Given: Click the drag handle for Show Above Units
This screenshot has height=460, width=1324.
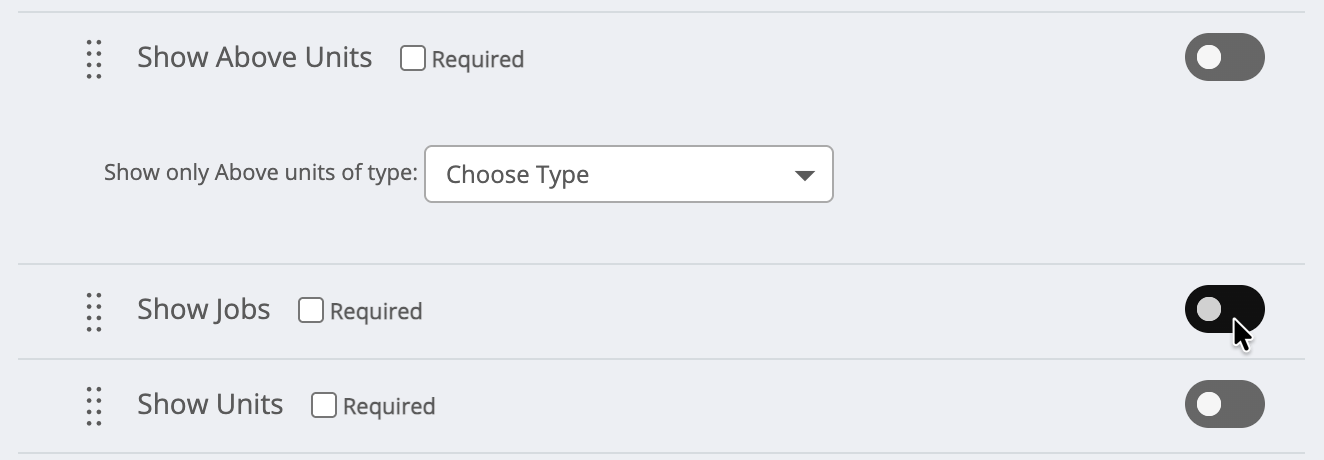Looking at the screenshot, I should pyautogui.click(x=94, y=59).
